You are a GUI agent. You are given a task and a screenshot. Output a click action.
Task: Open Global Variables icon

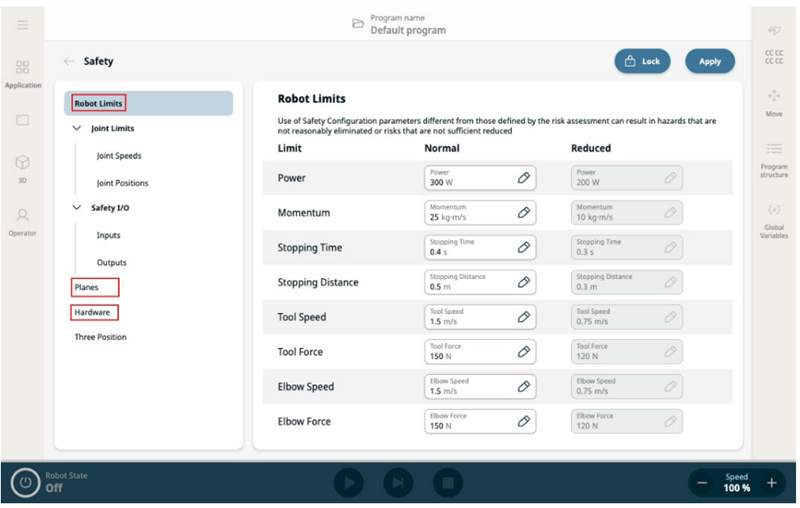[773, 216]
